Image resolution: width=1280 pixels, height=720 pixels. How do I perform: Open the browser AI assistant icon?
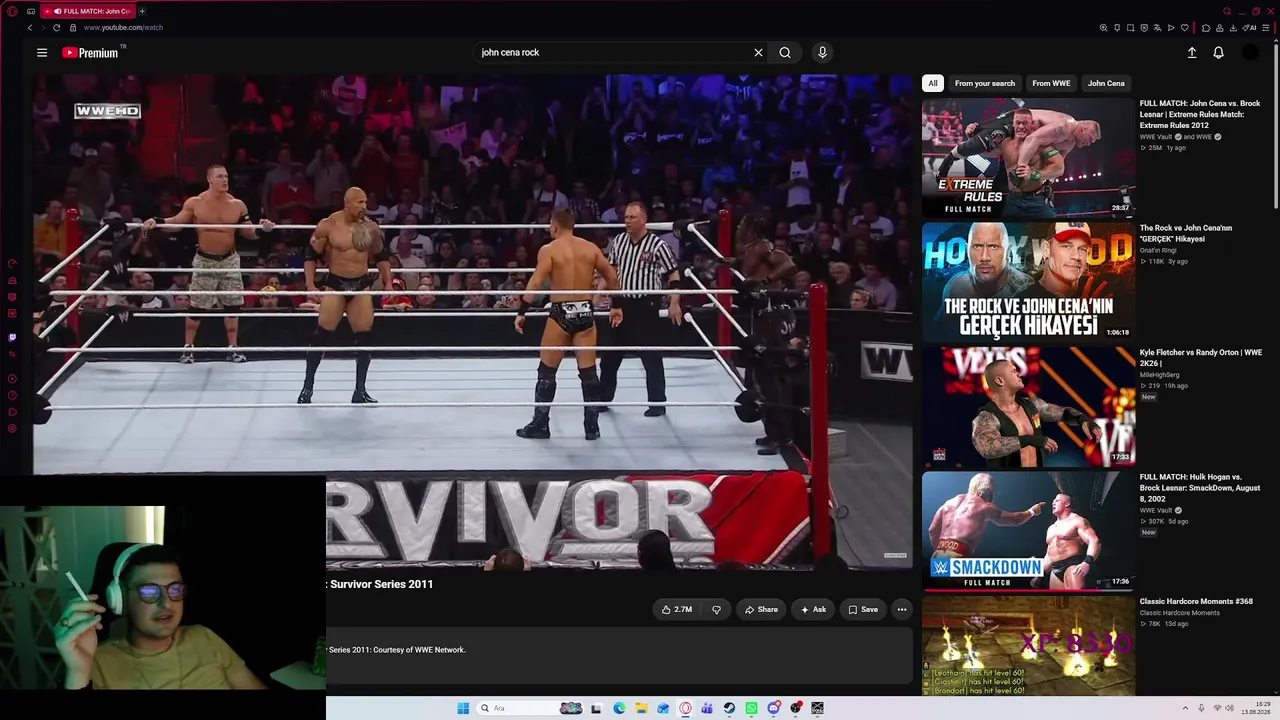pos(1251,28)
